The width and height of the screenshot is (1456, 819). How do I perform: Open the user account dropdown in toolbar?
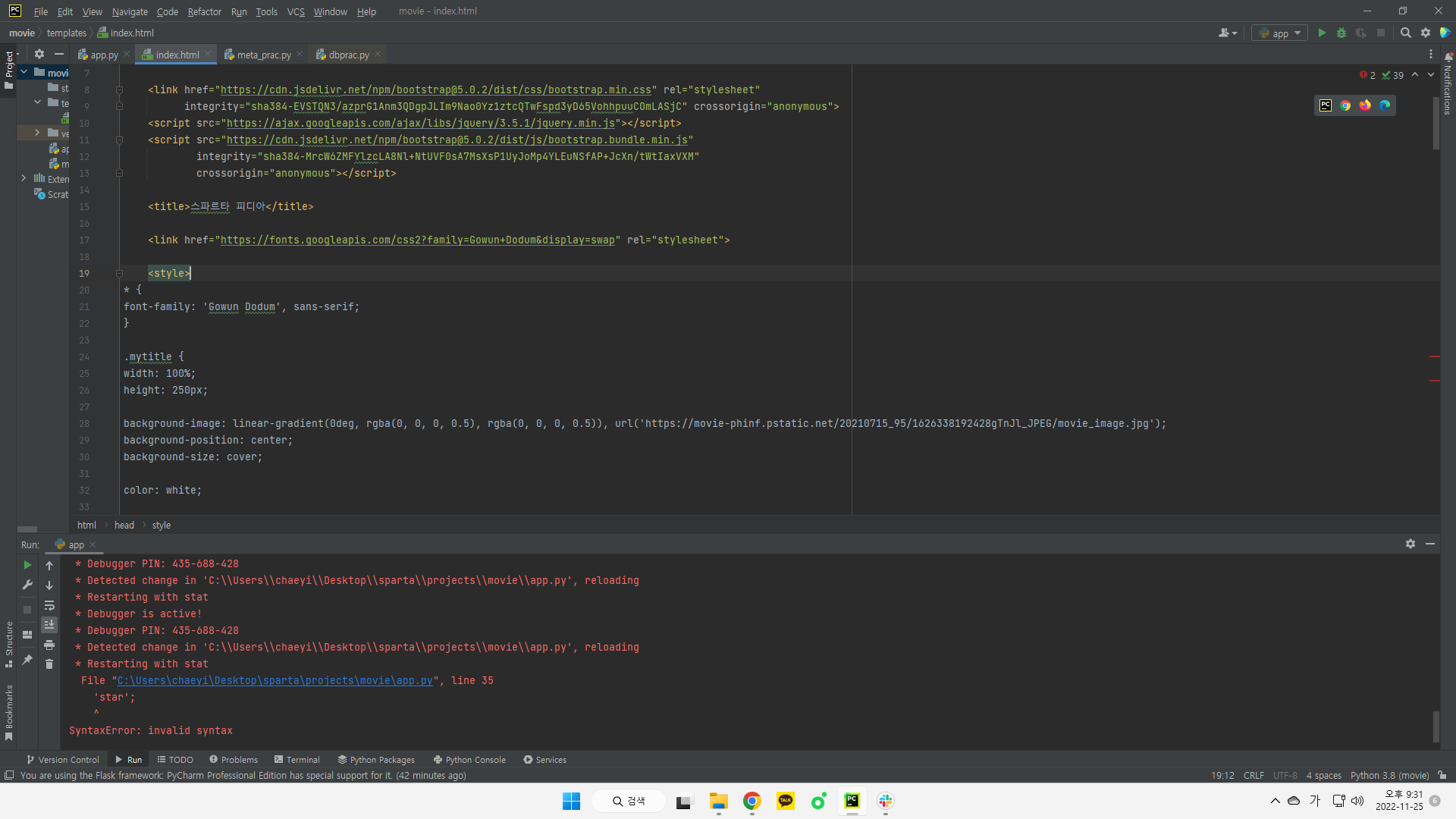(1227, 33)
